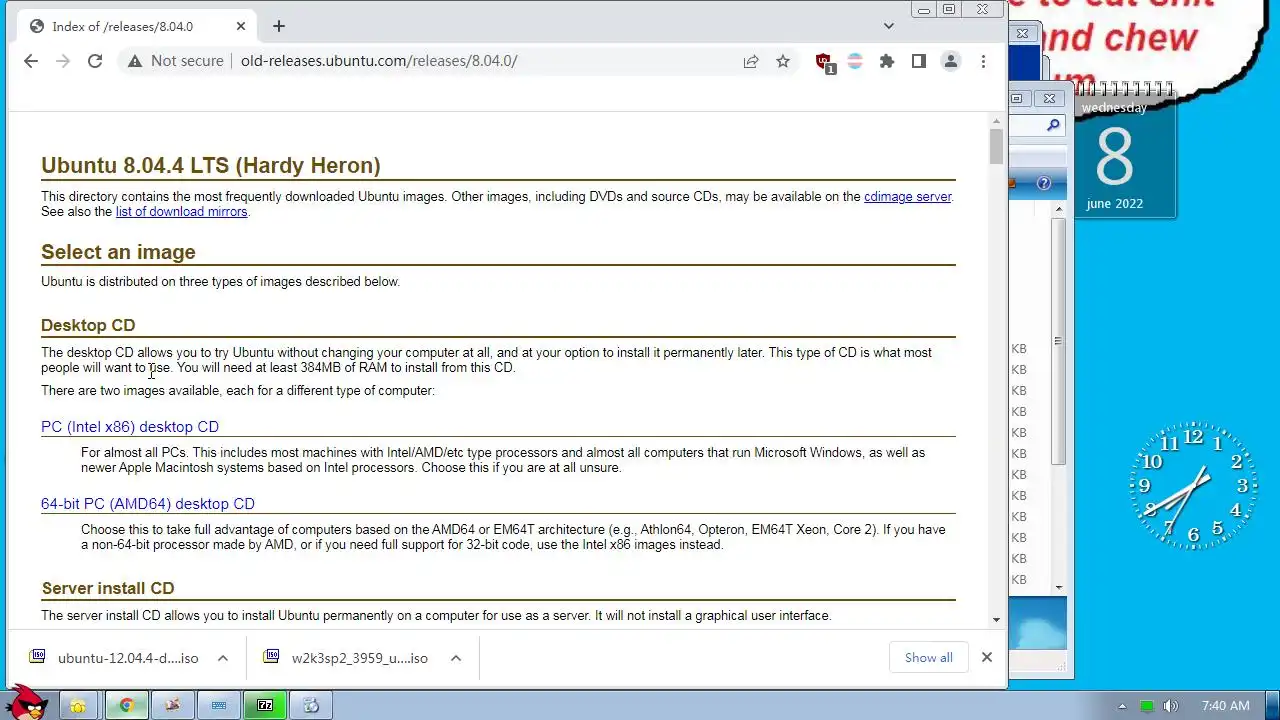
Task: Reload the page with the refresh icon
Action: 95,61
